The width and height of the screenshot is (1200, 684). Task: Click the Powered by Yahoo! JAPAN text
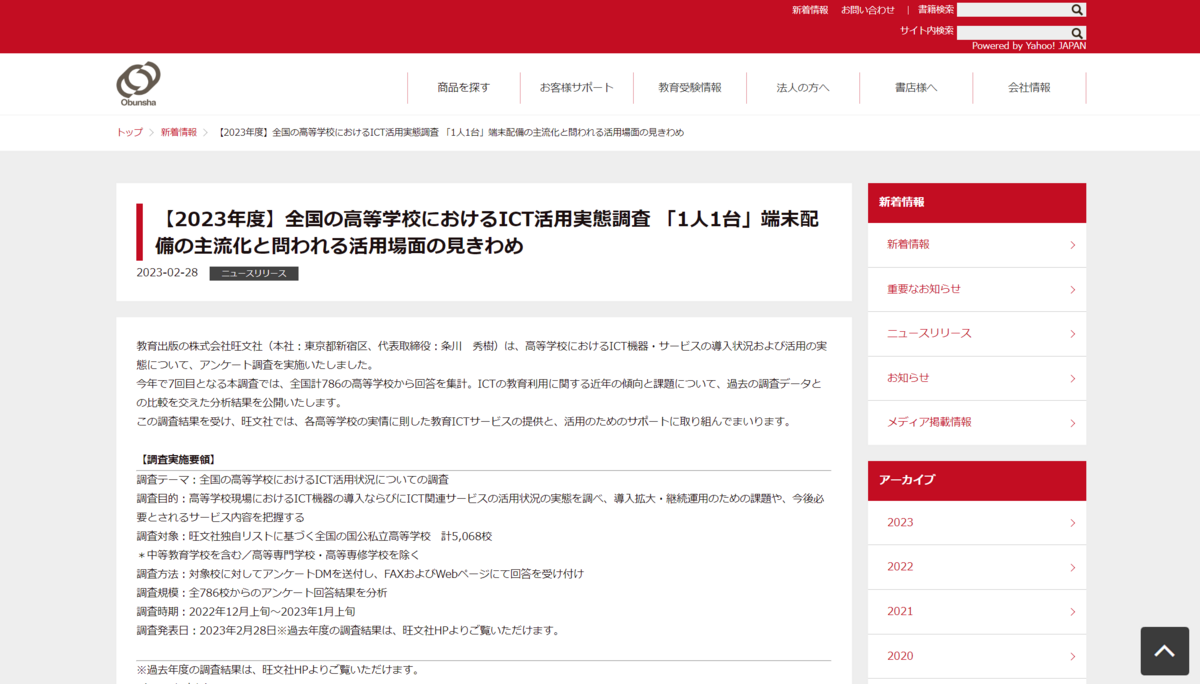tap(1029, 46)
